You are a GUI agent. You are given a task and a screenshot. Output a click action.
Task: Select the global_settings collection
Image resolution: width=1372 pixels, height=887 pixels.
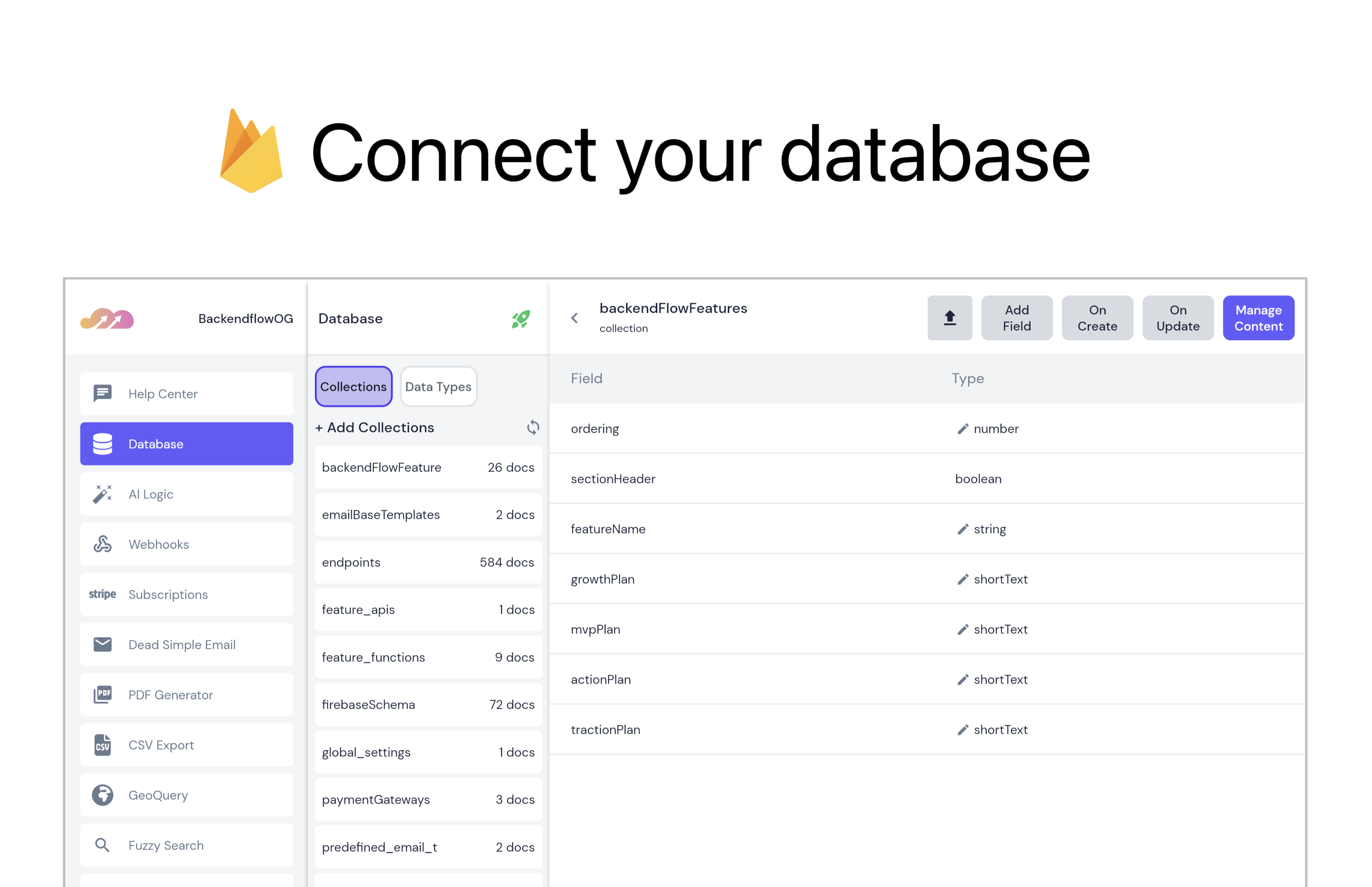(x=428, y=752)
